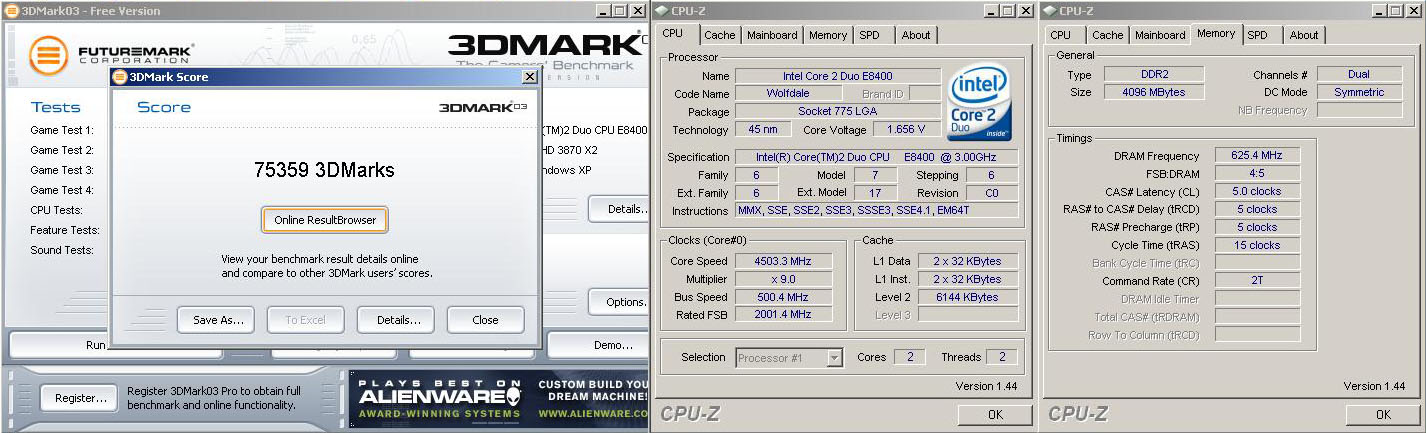Click Revision value C0

pyautogui.click(x=992, y=193)
